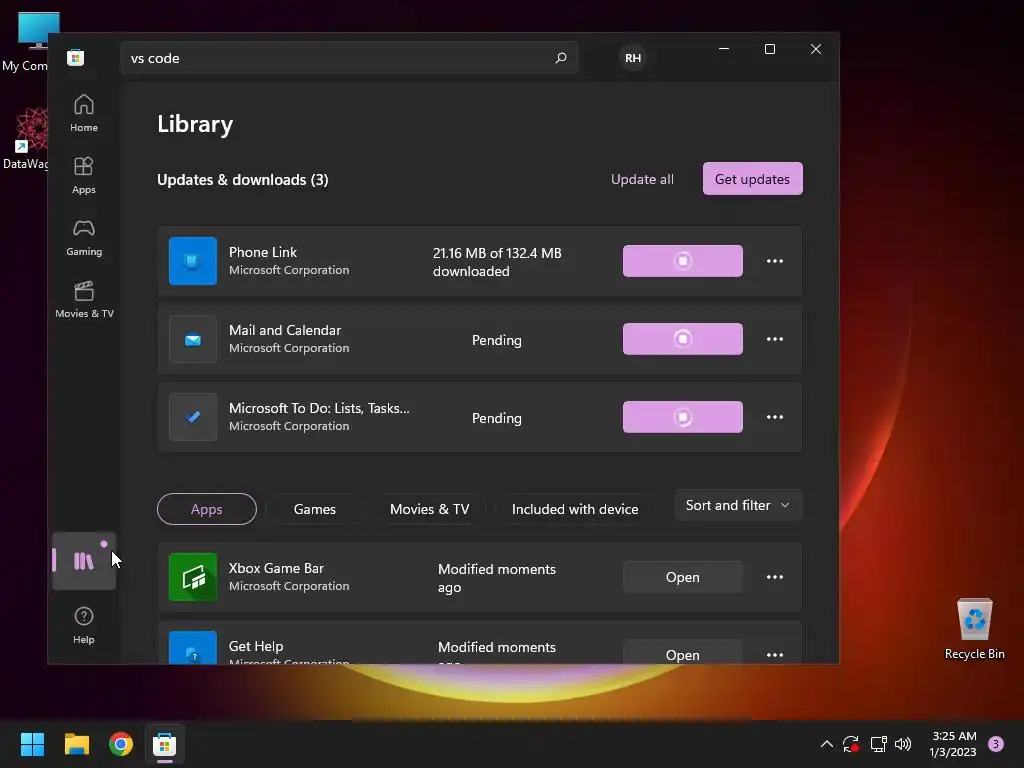The width and height of the screenshot is (1024, 768).
Task: Click the search magnifier icon
Action: 560,57
